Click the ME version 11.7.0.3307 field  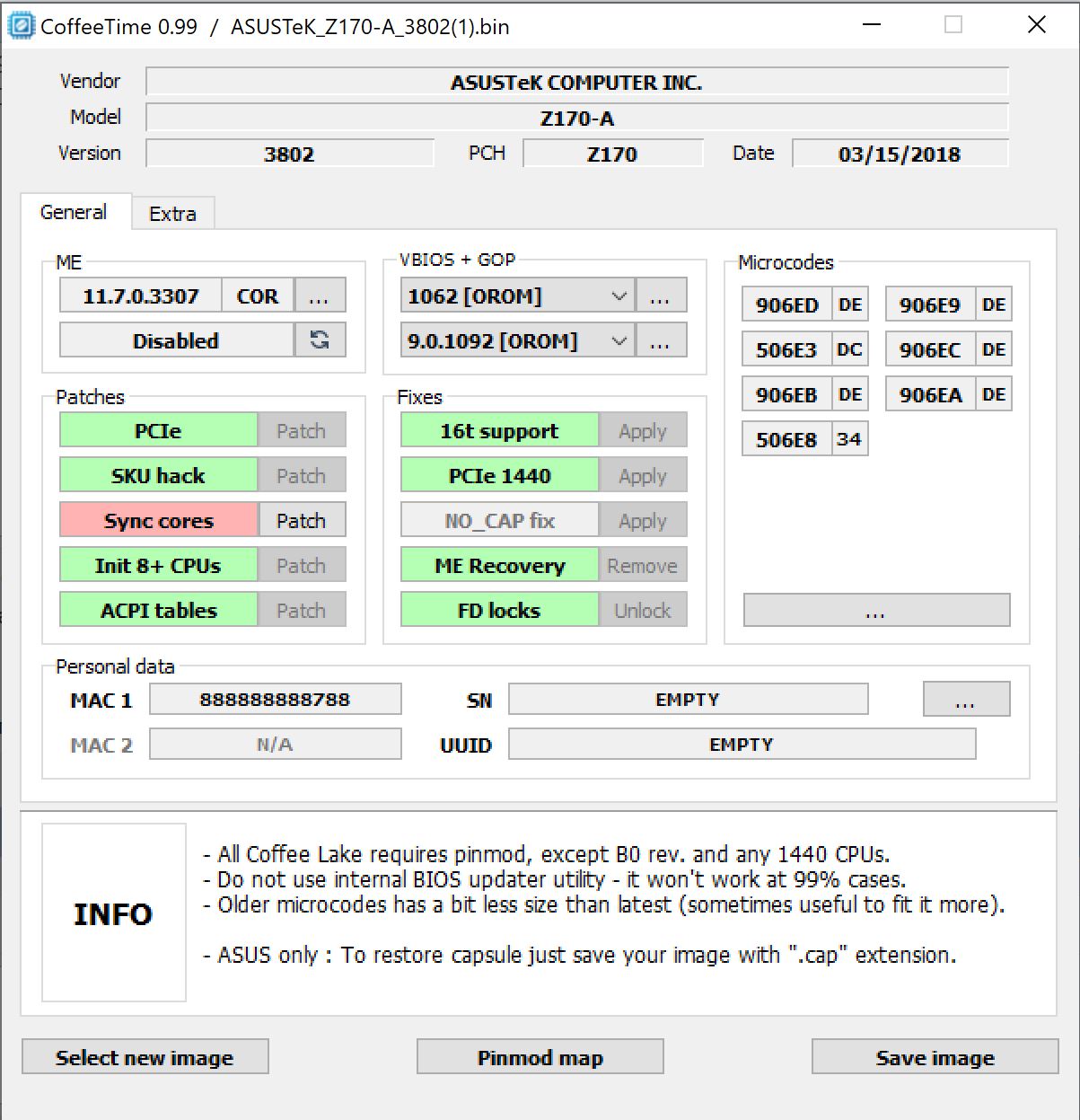point(141,295)
